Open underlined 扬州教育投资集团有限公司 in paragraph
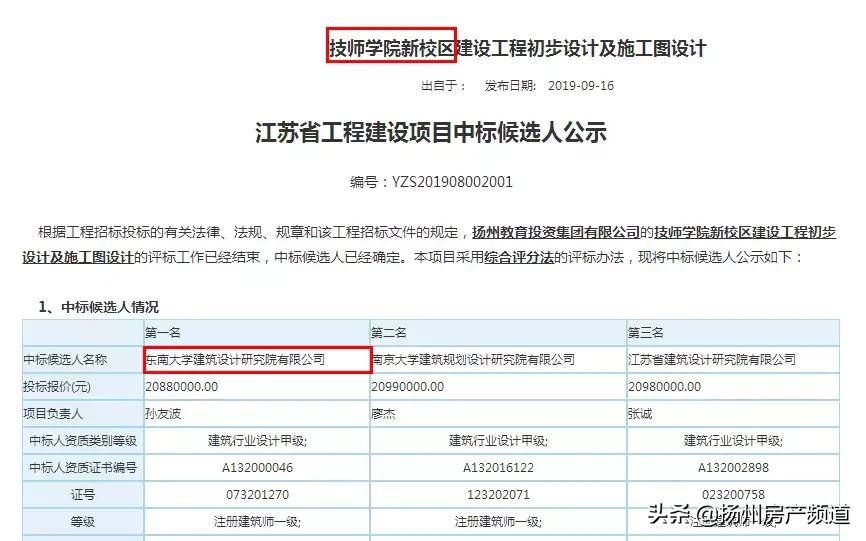Screen dimensions: 866x541 [x=556, y=232]
